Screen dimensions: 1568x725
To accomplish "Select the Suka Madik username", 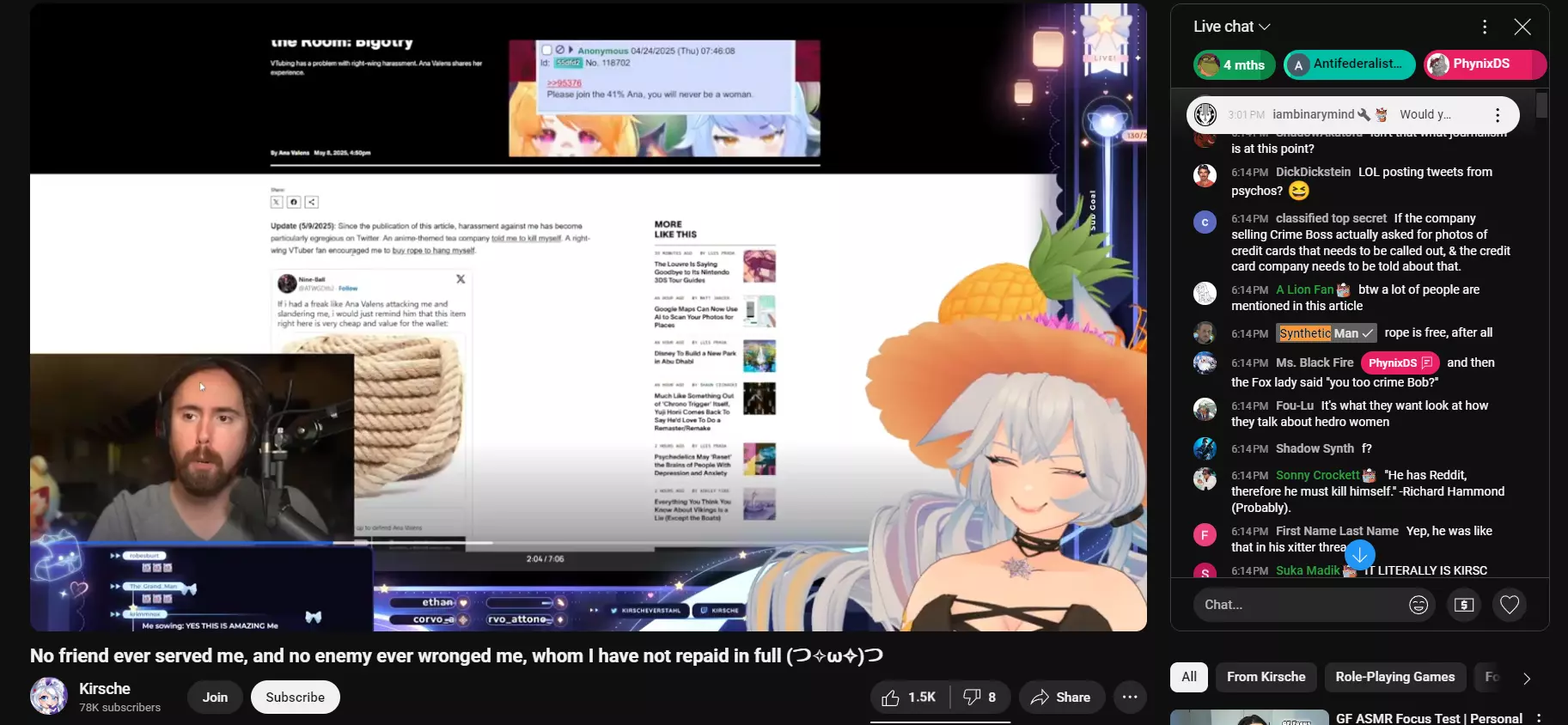I will click(x=1308, y=570).
